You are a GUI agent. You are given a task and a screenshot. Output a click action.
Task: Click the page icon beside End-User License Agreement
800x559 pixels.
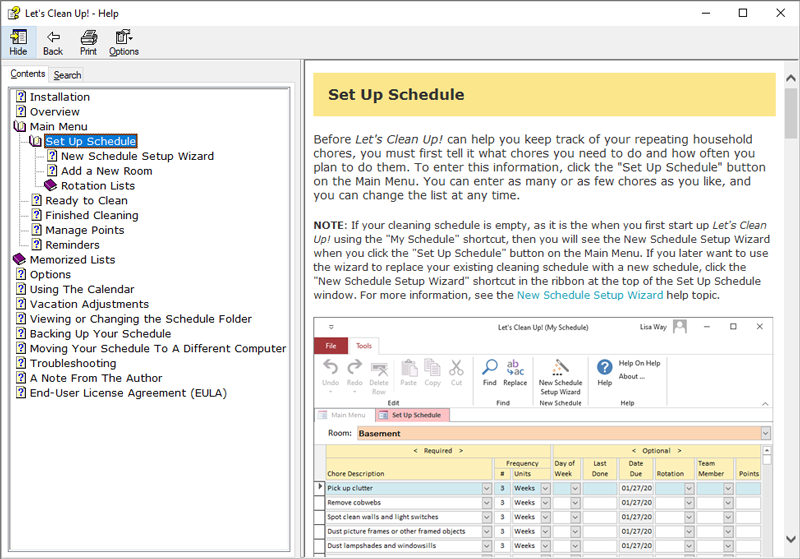[x=21, y=392]
